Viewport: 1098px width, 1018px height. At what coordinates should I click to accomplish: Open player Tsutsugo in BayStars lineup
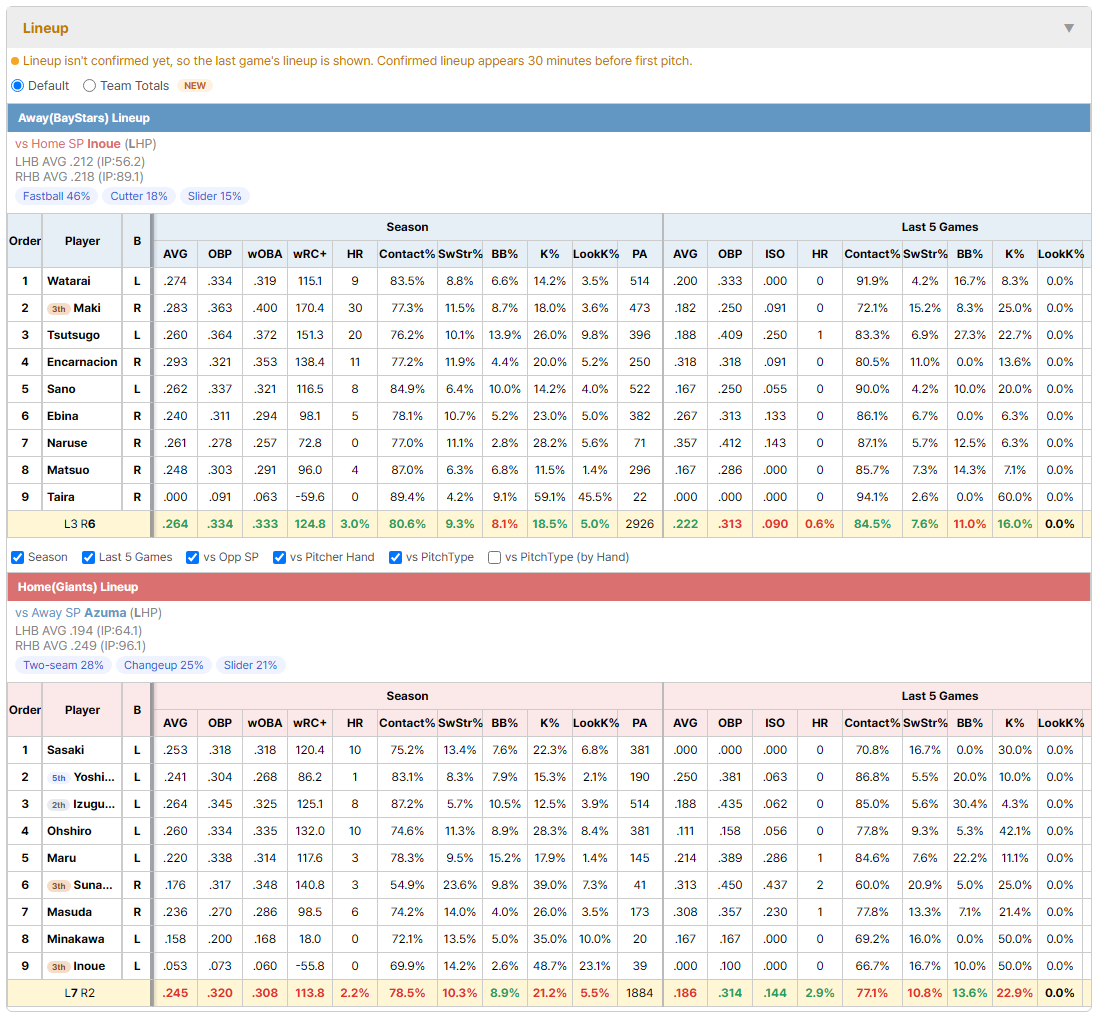point(74,335)
